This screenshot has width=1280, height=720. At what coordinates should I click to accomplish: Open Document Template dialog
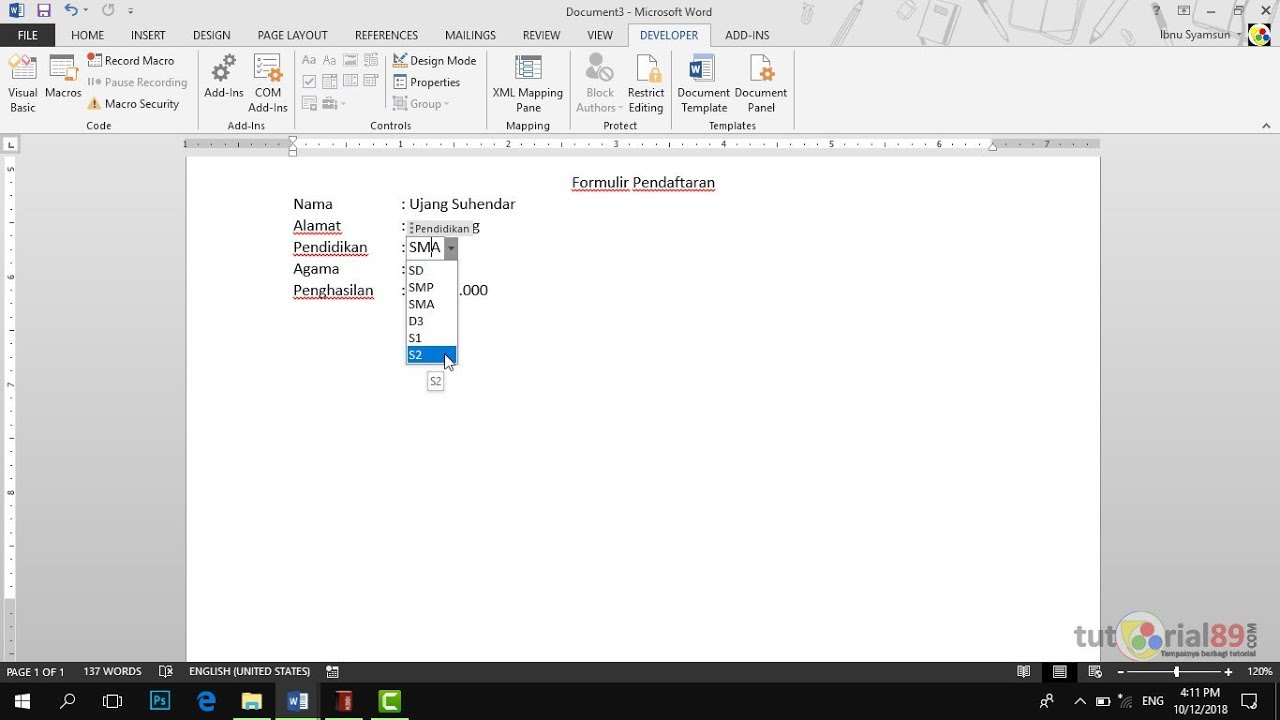coord(704,83)
